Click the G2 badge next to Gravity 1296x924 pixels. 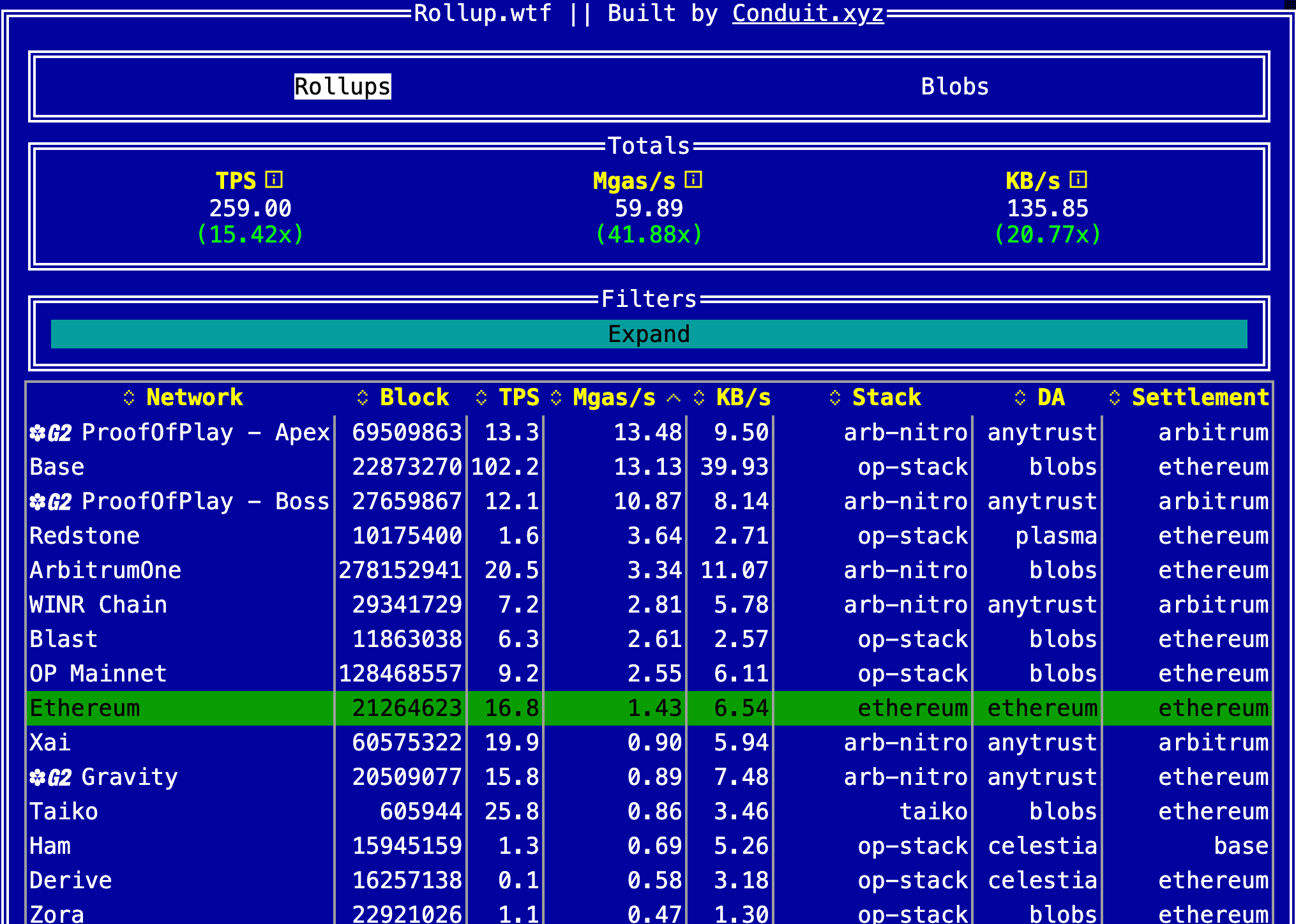pos(51,778)
